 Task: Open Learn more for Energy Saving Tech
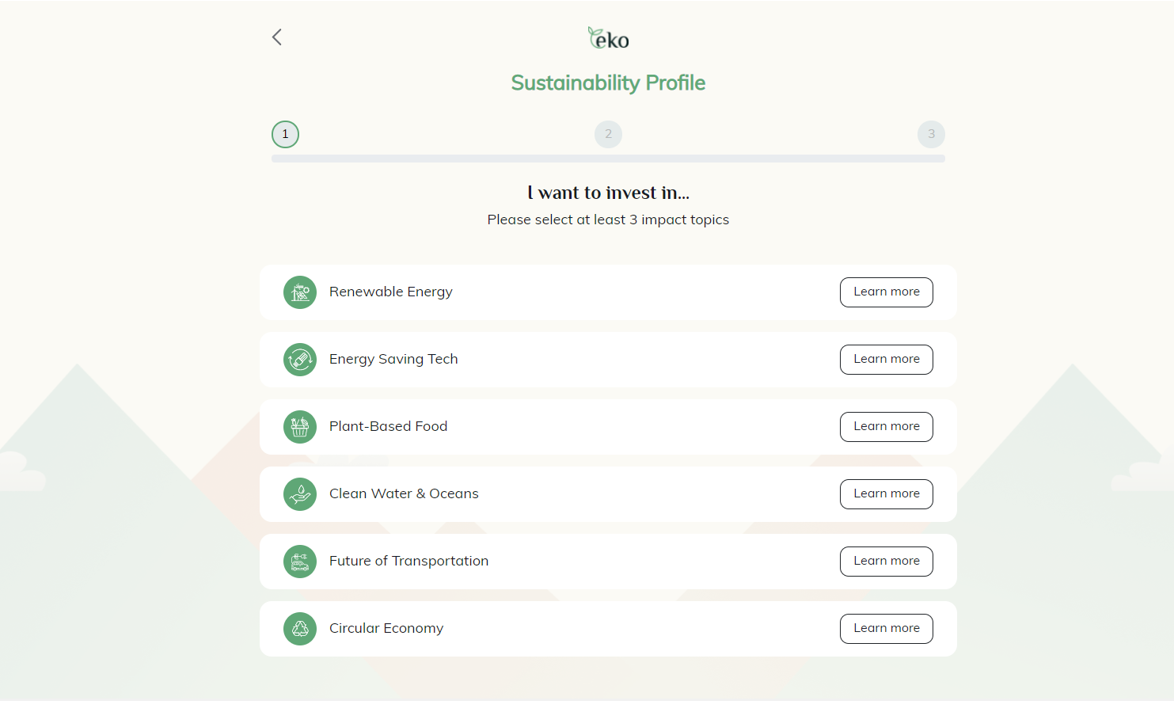pyautogui.click(x=886, y=359)
